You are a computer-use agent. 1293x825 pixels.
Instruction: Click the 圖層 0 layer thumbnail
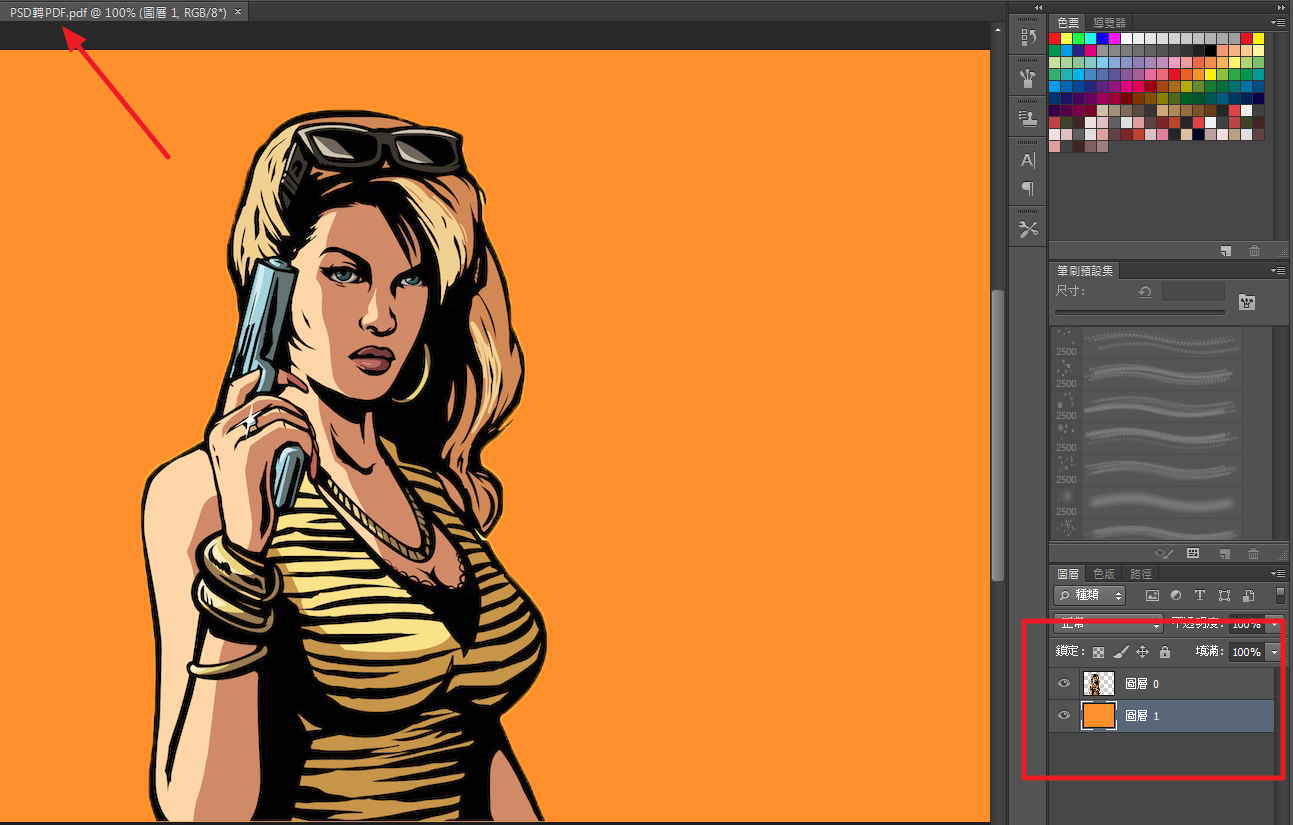coord(1099,684)
